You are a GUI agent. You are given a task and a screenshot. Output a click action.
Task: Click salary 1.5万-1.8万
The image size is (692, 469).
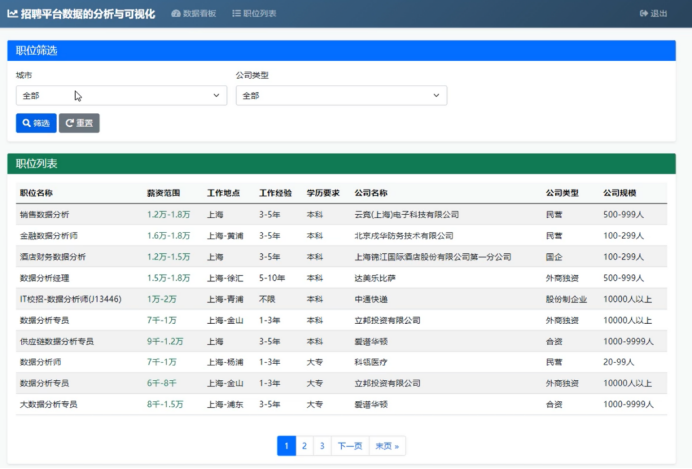click(x=169, y=278)
